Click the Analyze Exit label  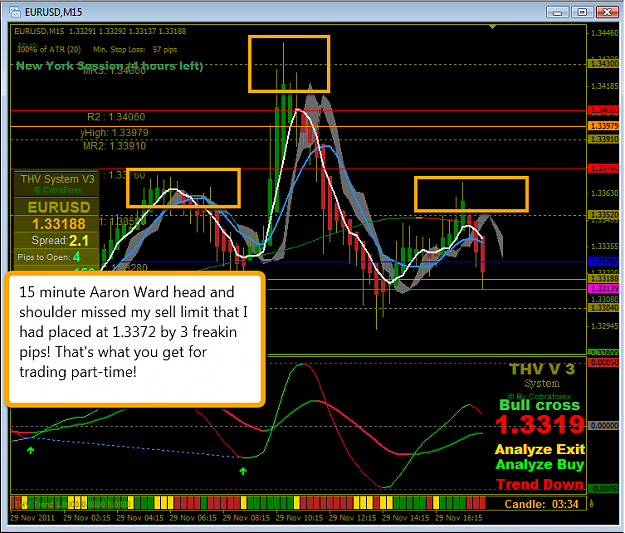point(540,449)
